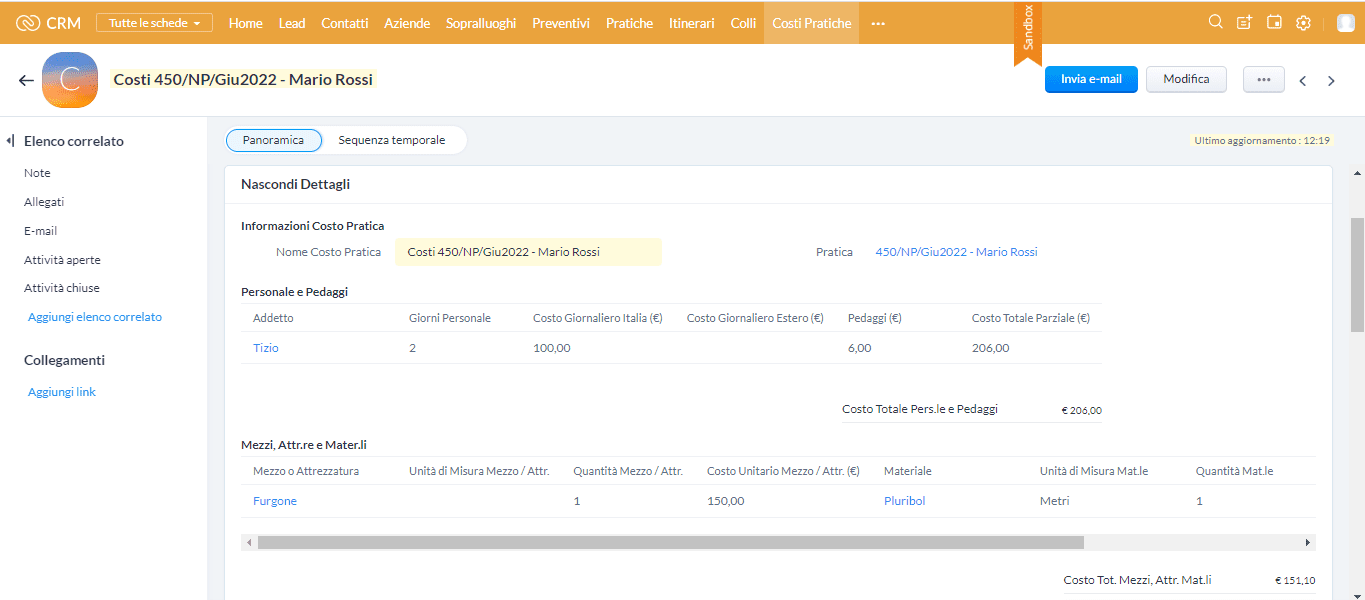Click the Nome Costo Pratica field

(528, 252)
